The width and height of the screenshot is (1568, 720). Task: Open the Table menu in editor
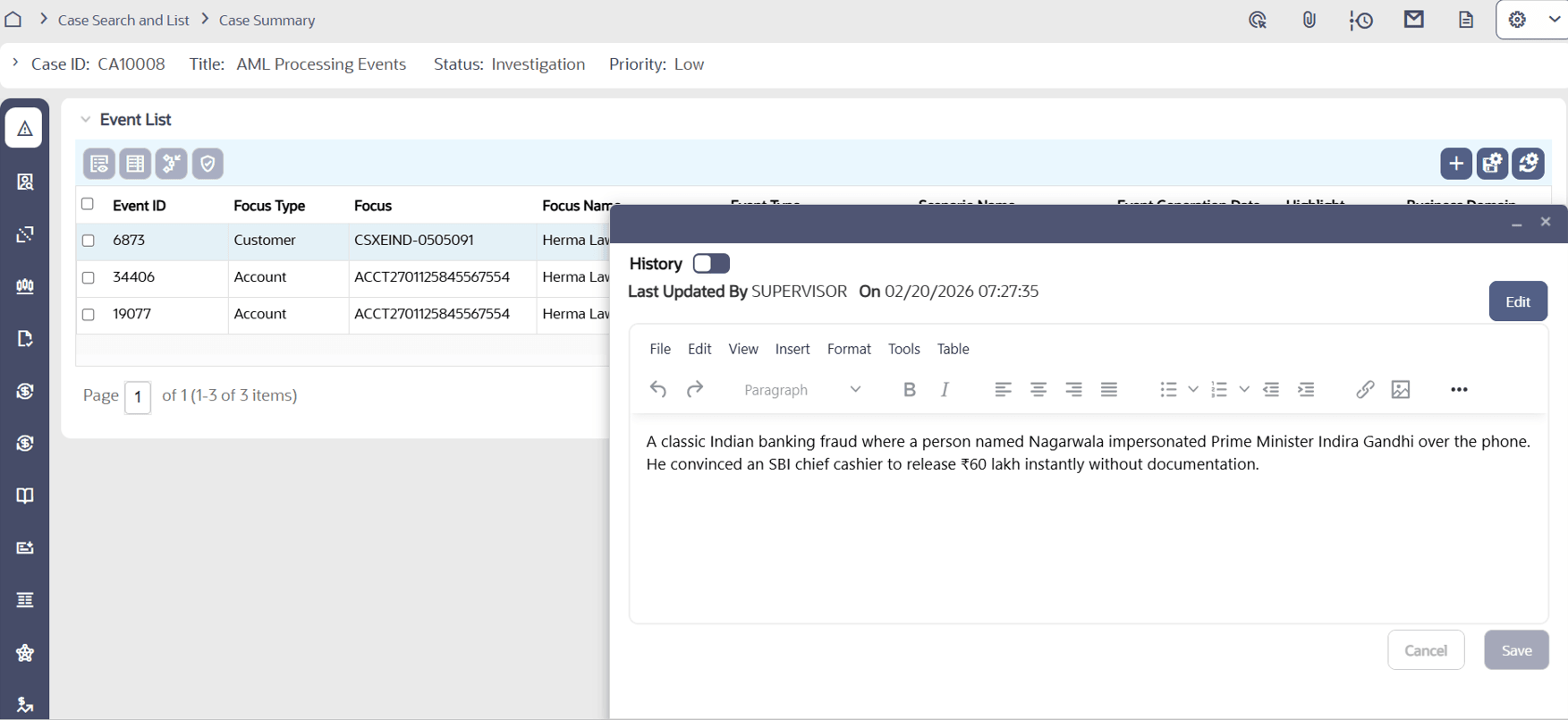point(954,349)
